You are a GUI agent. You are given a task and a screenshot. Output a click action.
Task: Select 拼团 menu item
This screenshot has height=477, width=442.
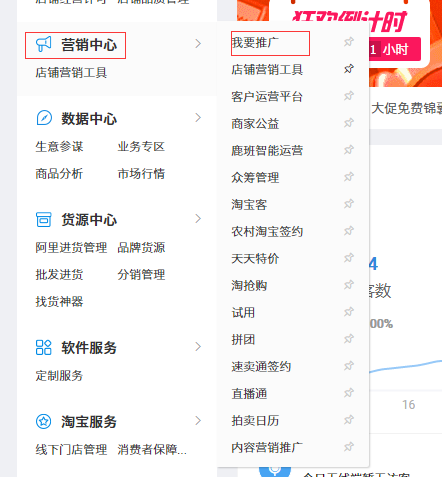pos(243,340)
